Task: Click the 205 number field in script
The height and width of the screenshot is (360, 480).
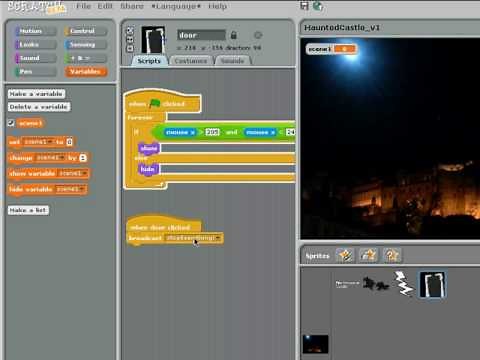Action: point(212,132)
